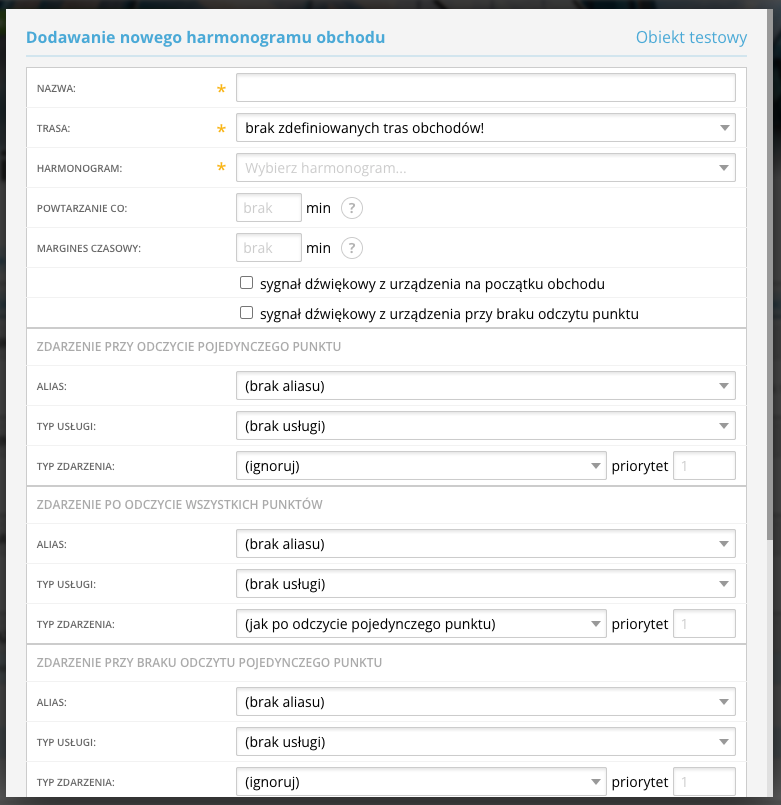Open Typ usługi dropdown under single point read
Image resolution: width=781 pixels, height=805 pixels.
[485, 426]
